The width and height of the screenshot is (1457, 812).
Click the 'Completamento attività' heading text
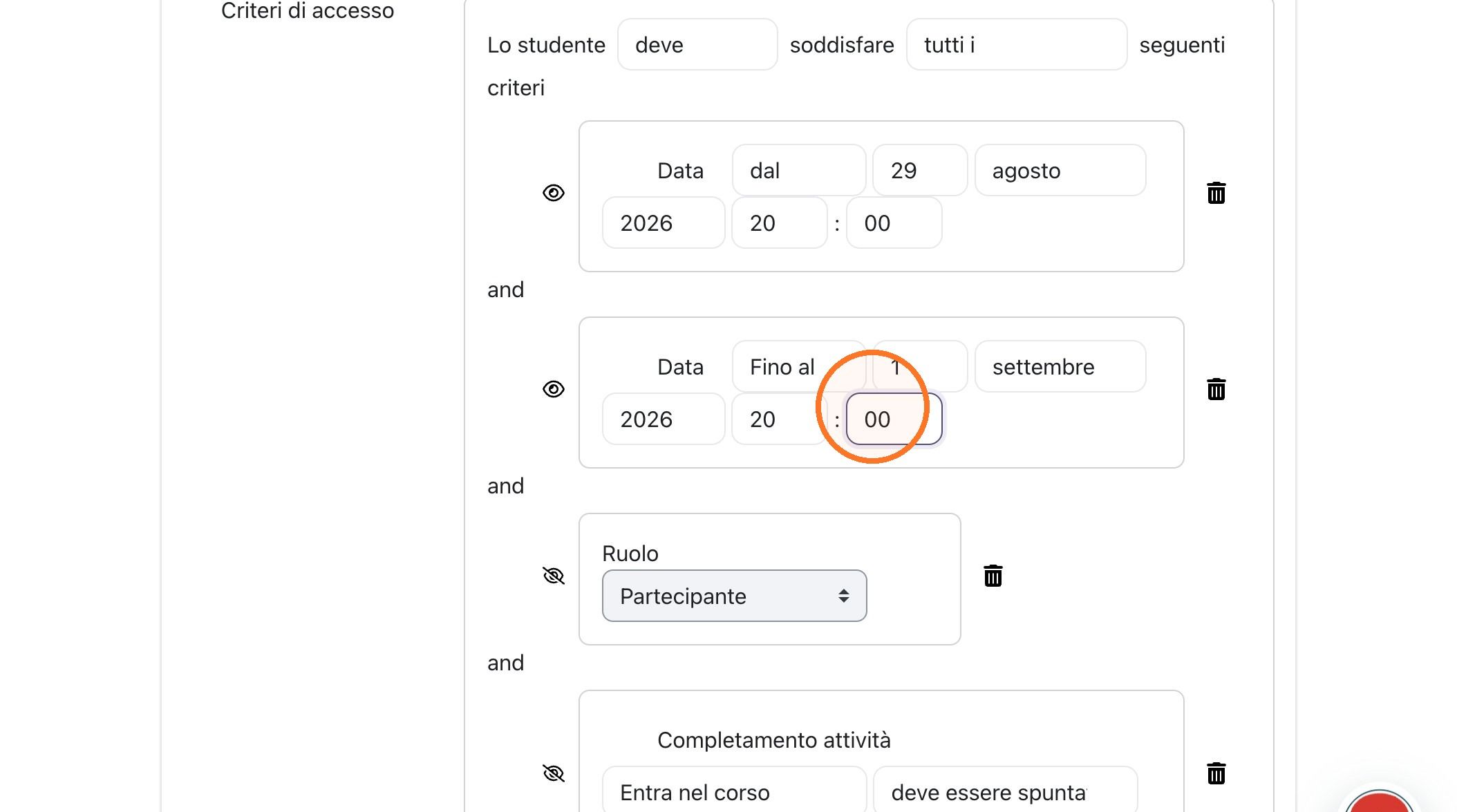pyautogui.click(x=773, y=739)
